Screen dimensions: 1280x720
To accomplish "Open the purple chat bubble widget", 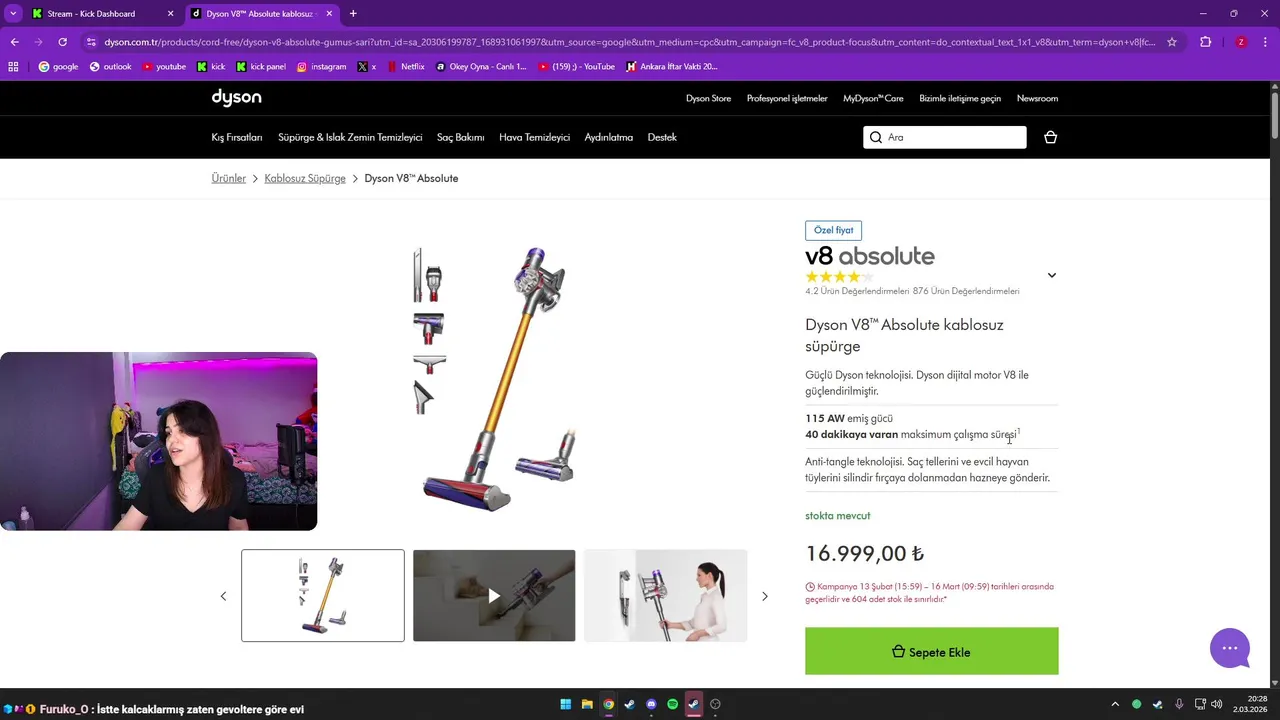I will pos(1230,648).
